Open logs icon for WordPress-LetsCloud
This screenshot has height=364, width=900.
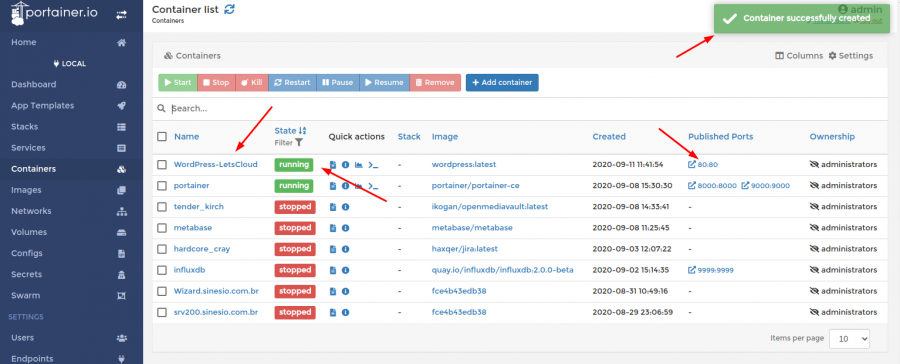pyautogui.click(x=333, y=165)
